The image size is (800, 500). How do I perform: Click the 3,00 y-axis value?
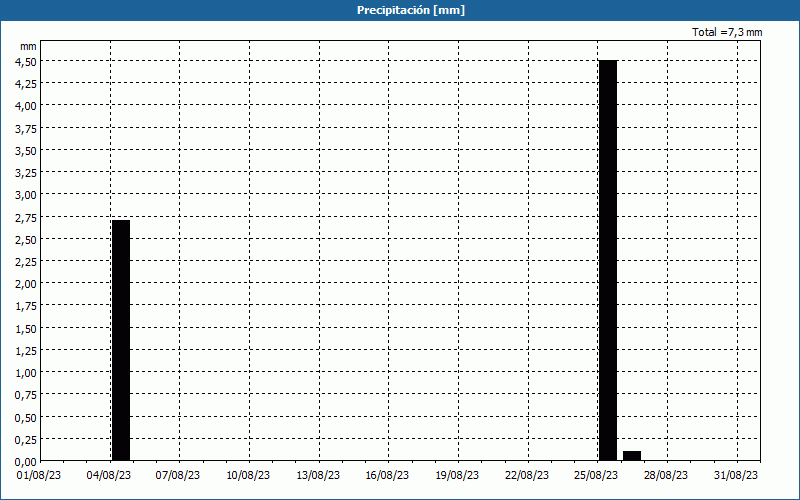coord(26,195)
